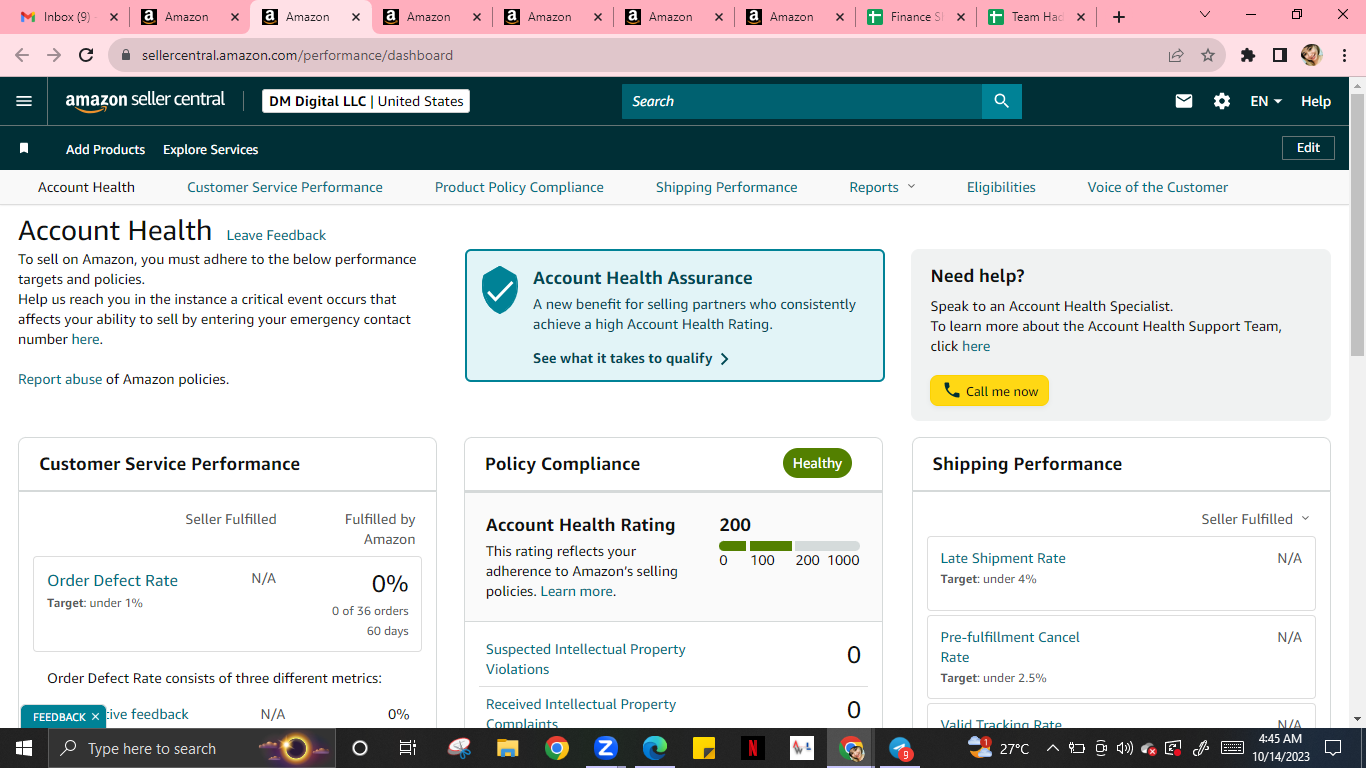The height and width of the screenshot is (768, 1366).
Task: Click the bookmark flag icon
Action: click(x=24, y=148)
